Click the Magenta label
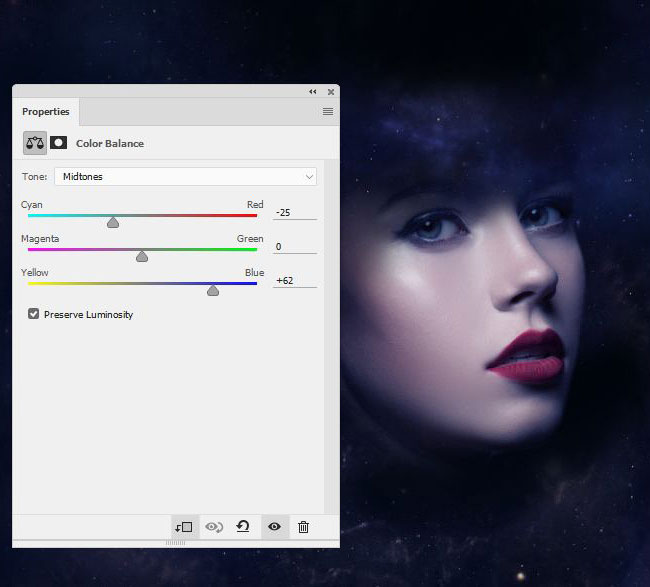This screenshot has height=587, width=650. 40,239
